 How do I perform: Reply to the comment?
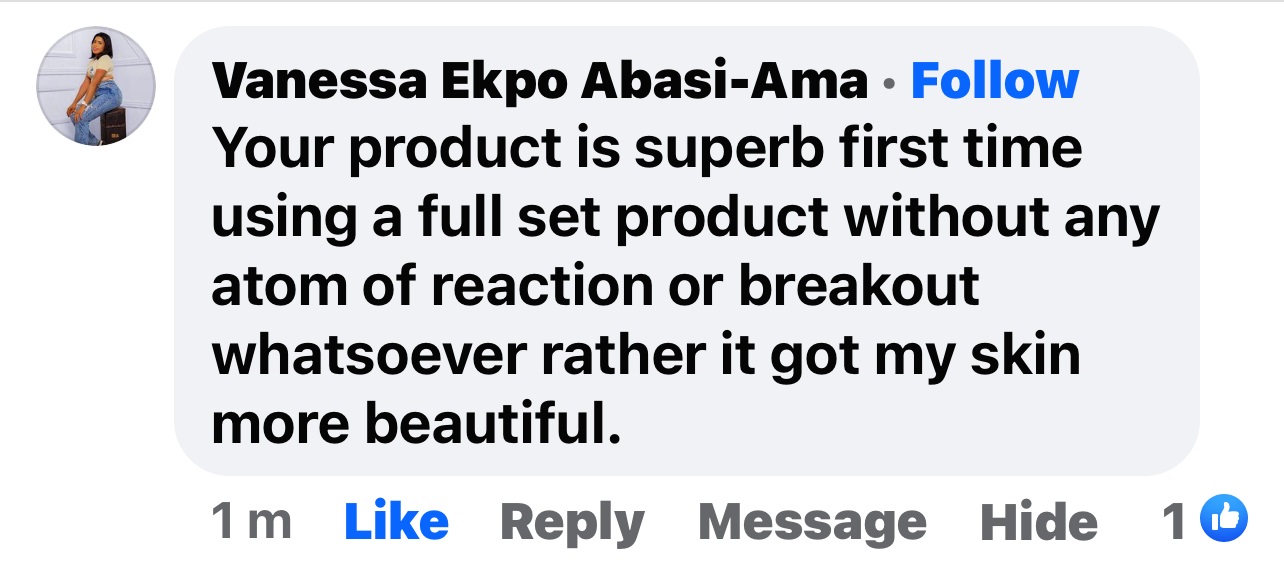click(572, 522)
